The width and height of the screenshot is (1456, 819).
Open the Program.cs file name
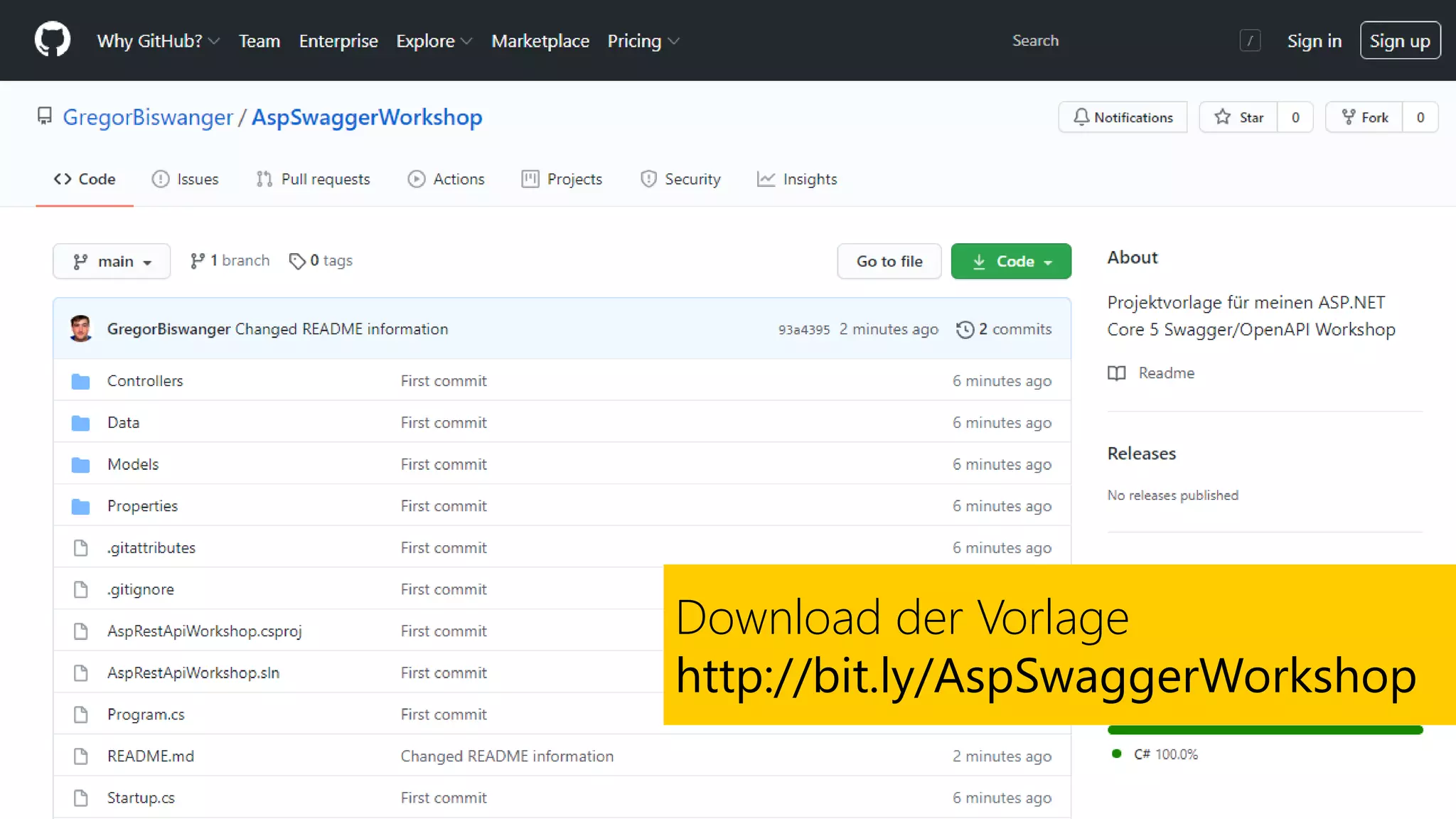point(146,714)
